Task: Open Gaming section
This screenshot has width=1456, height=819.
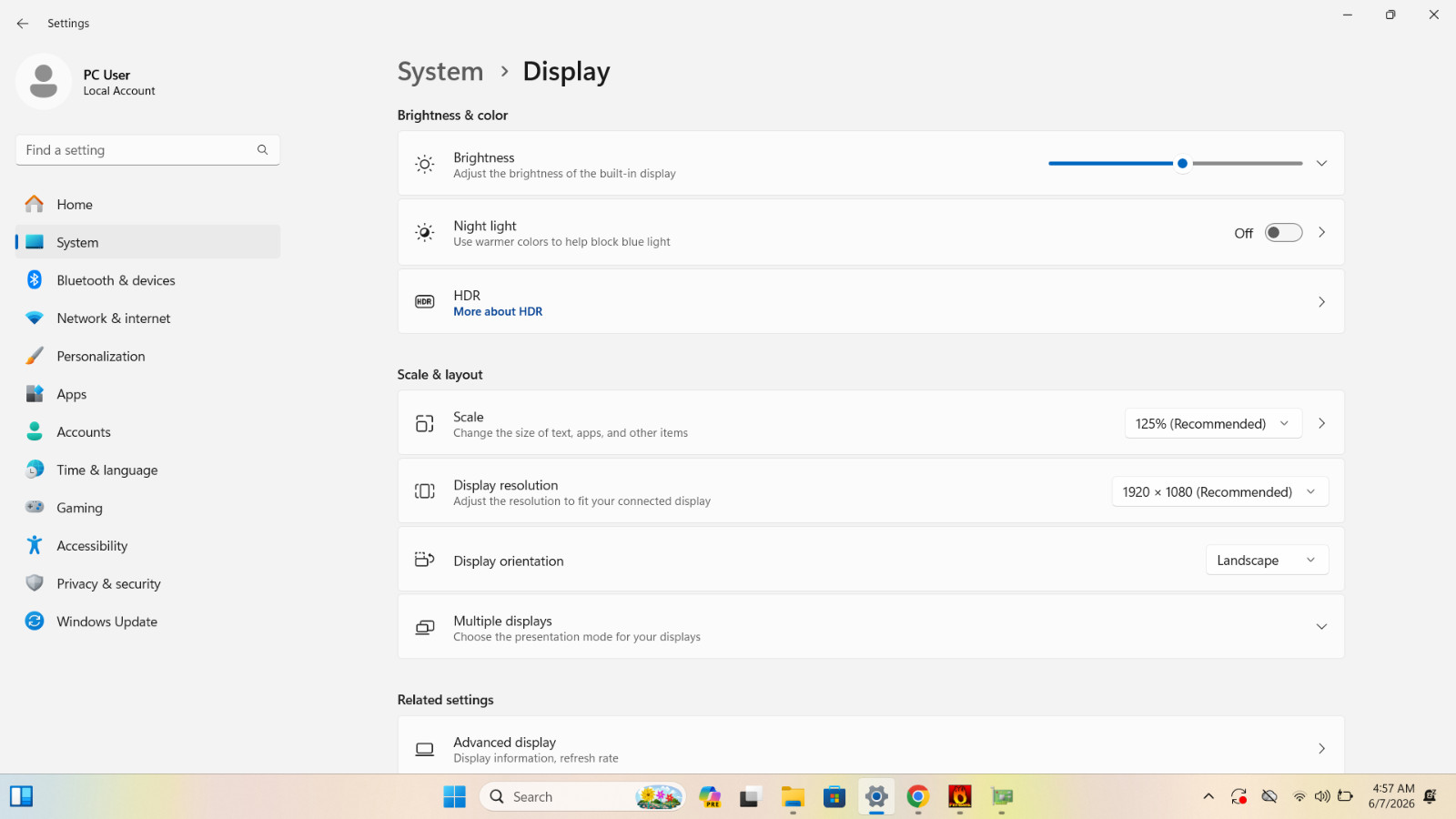Action: (147, 509)
